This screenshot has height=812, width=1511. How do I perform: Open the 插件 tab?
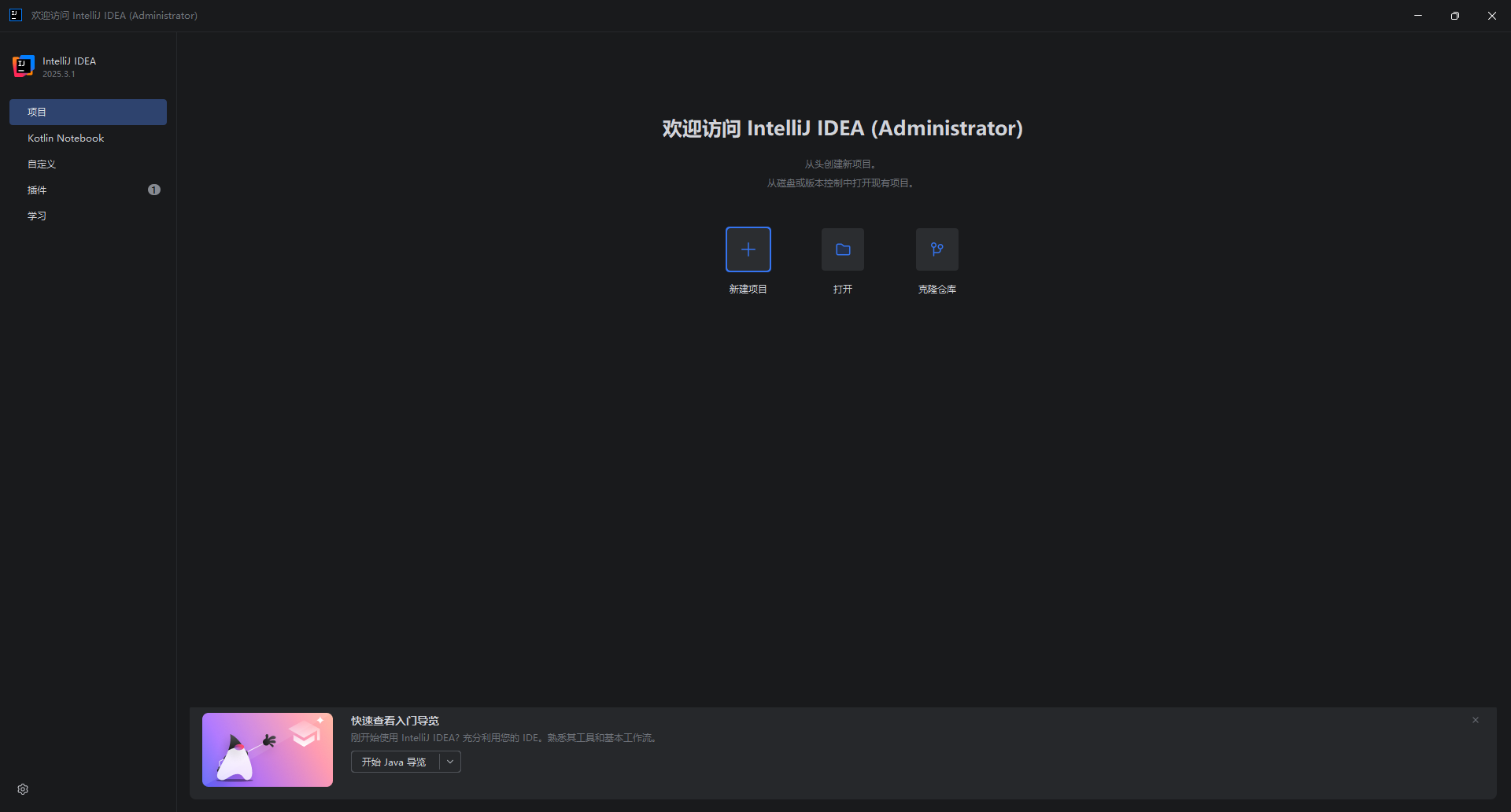(x=88, y=190)
